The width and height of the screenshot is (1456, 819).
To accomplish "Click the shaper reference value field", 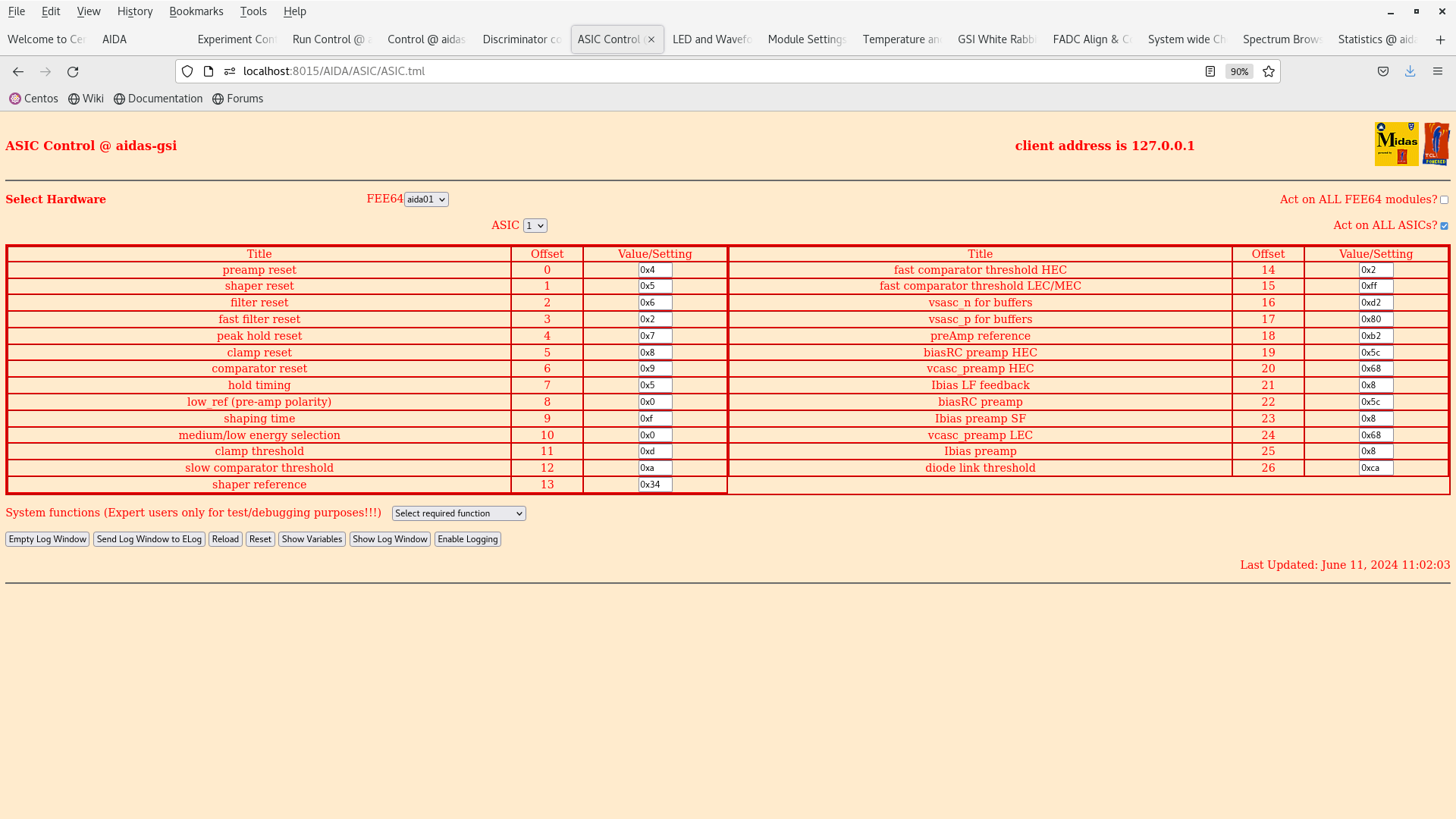I will pos(654,485).
